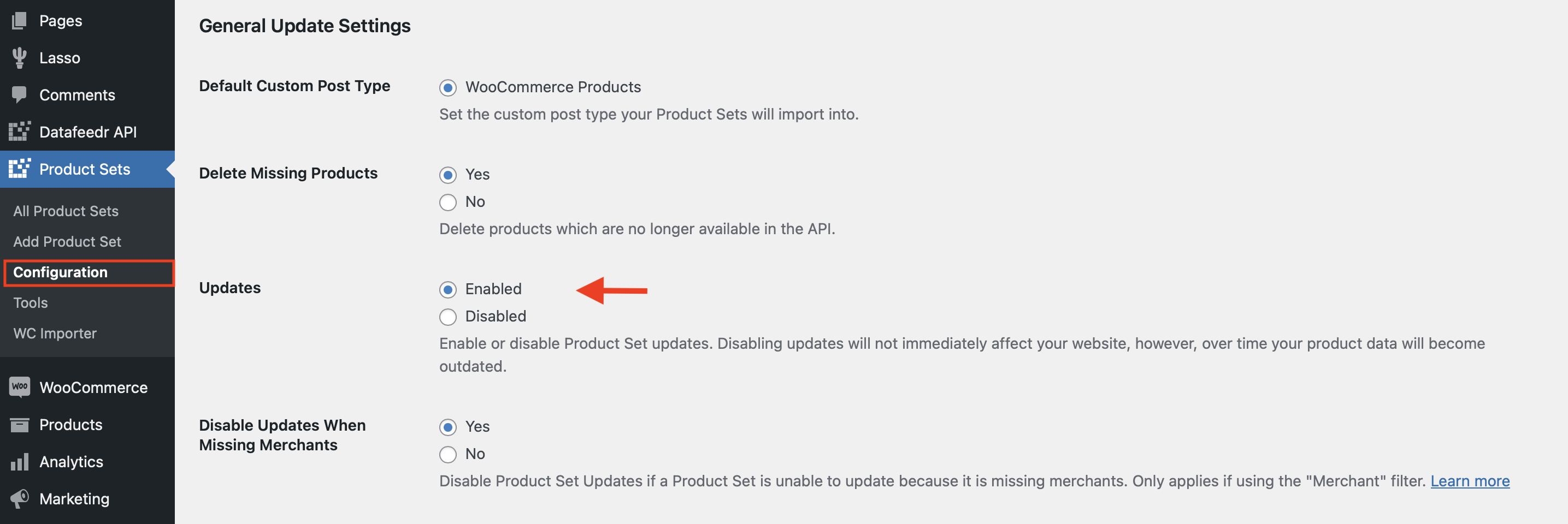Open Add Product Set submenu item
The width and height of the screenshot is (1568, 524).
coord(67,241)
